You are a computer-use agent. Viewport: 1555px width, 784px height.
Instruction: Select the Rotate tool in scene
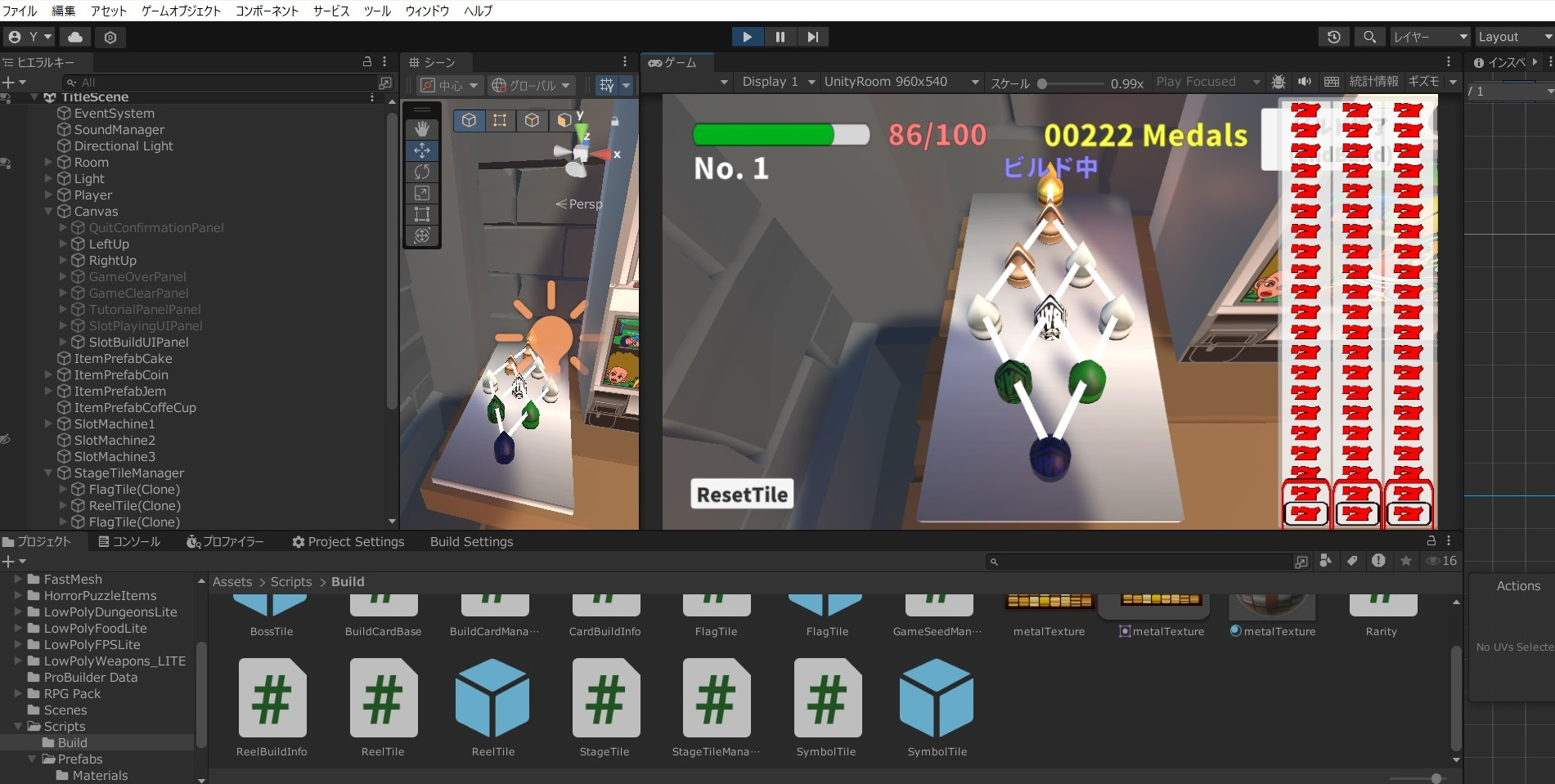(x=422, y=172)
